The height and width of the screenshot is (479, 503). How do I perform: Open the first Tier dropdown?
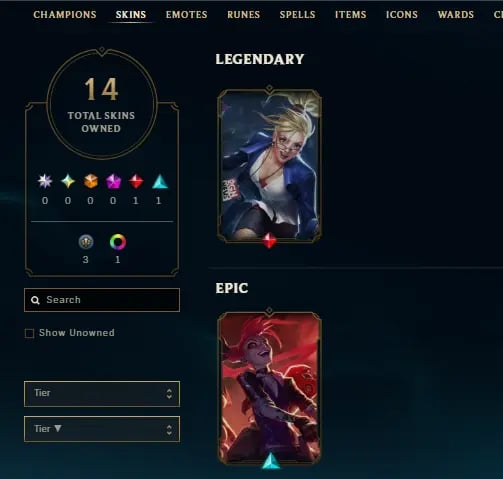[102, 394]
